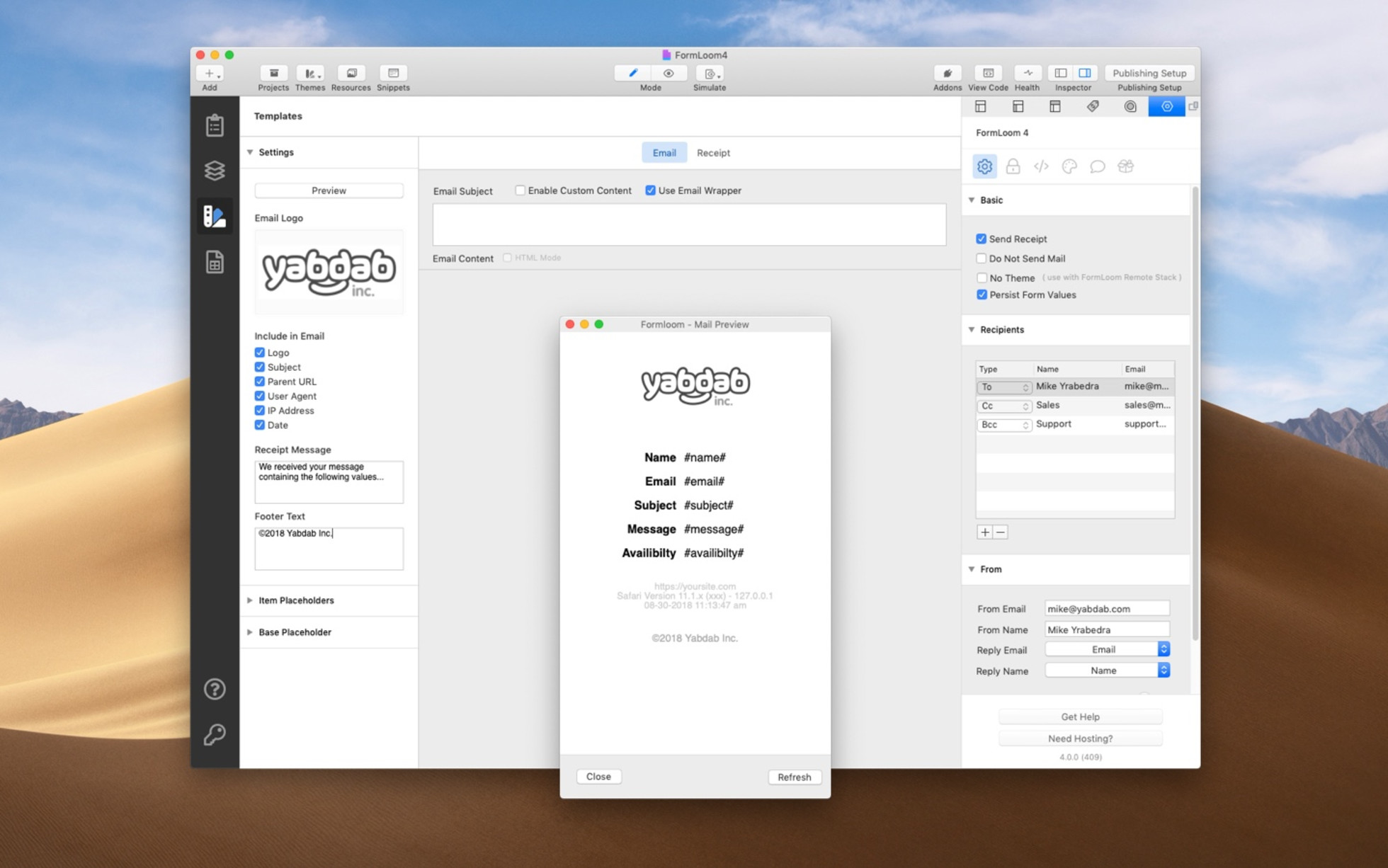
Task: Click the Refresh button in Mail Preview
Action: point(794,777)
